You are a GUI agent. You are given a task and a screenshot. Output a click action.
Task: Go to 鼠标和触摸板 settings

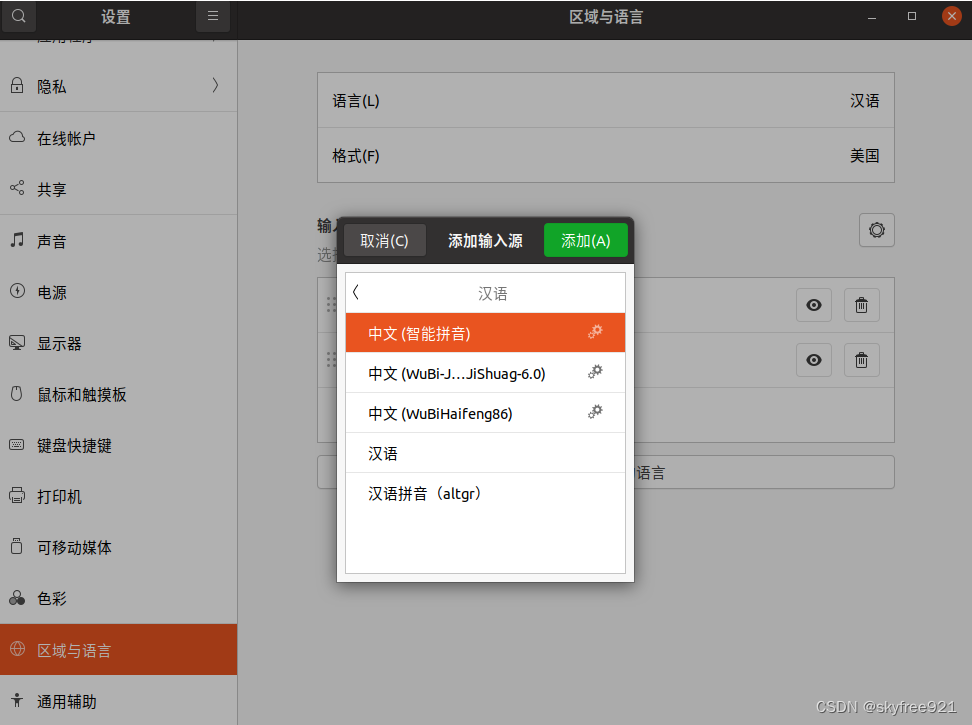118,394
